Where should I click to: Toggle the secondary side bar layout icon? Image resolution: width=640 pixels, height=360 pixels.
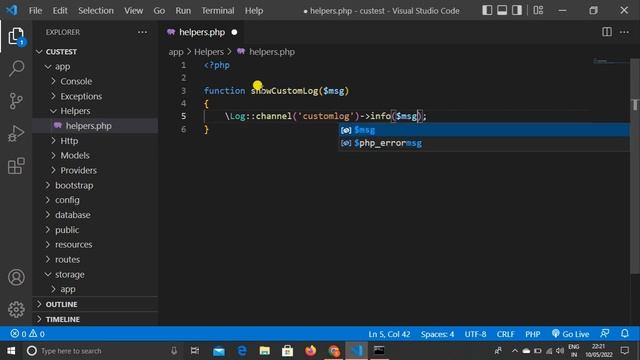517,10
